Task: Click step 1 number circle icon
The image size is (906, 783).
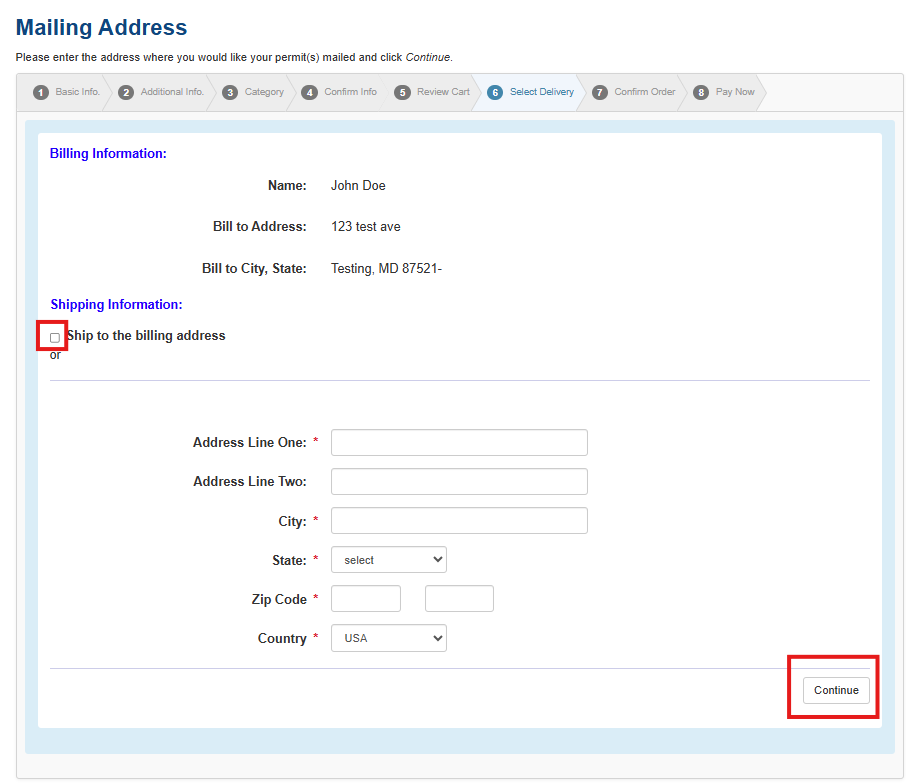Action: pos(41,93)
